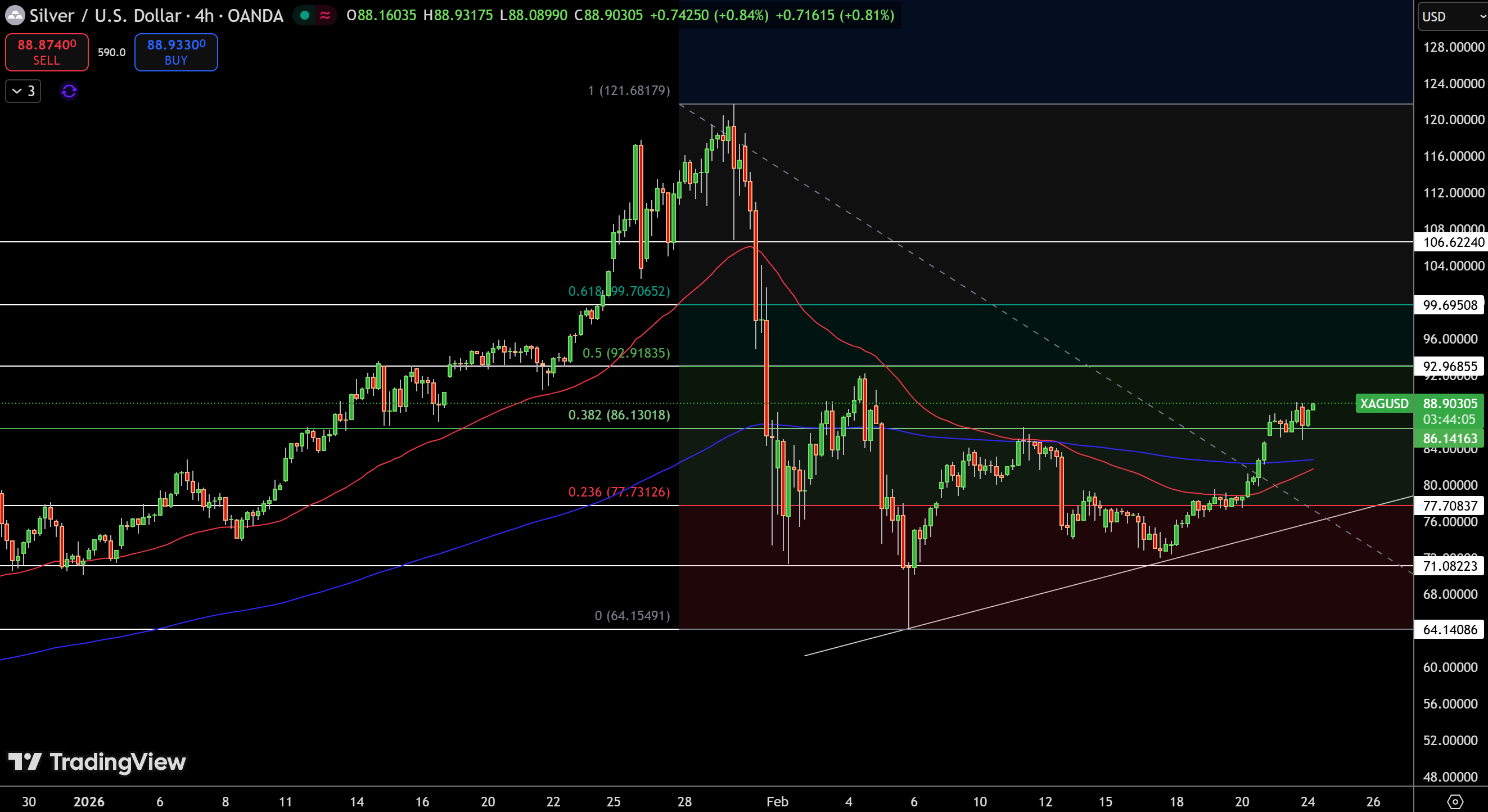Click the BUY 88.93300 button
This screenshot has width=1488, height=812.
click(x=176, y=52)
